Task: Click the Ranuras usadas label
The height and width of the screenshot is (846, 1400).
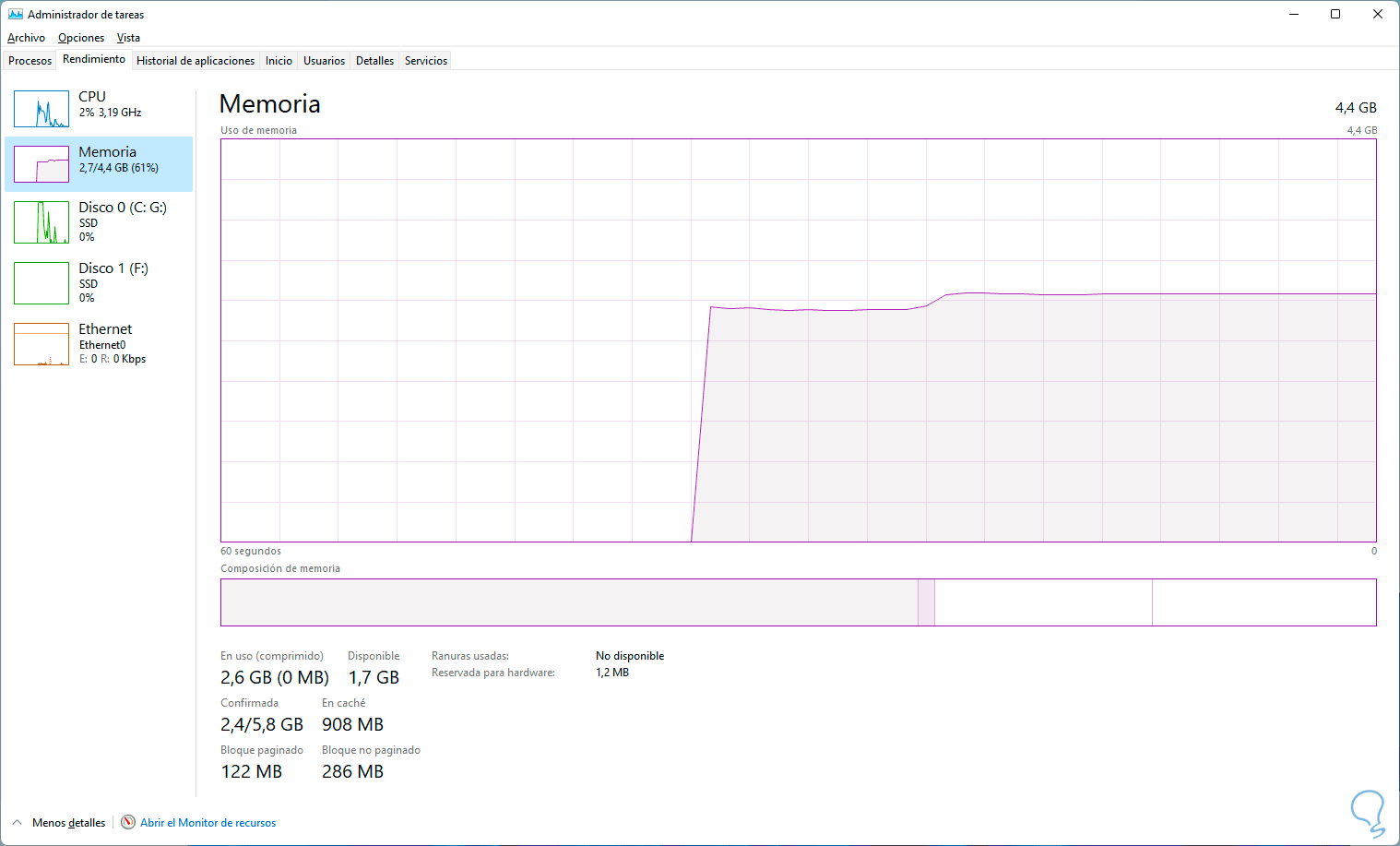Action: click(470, 656)
